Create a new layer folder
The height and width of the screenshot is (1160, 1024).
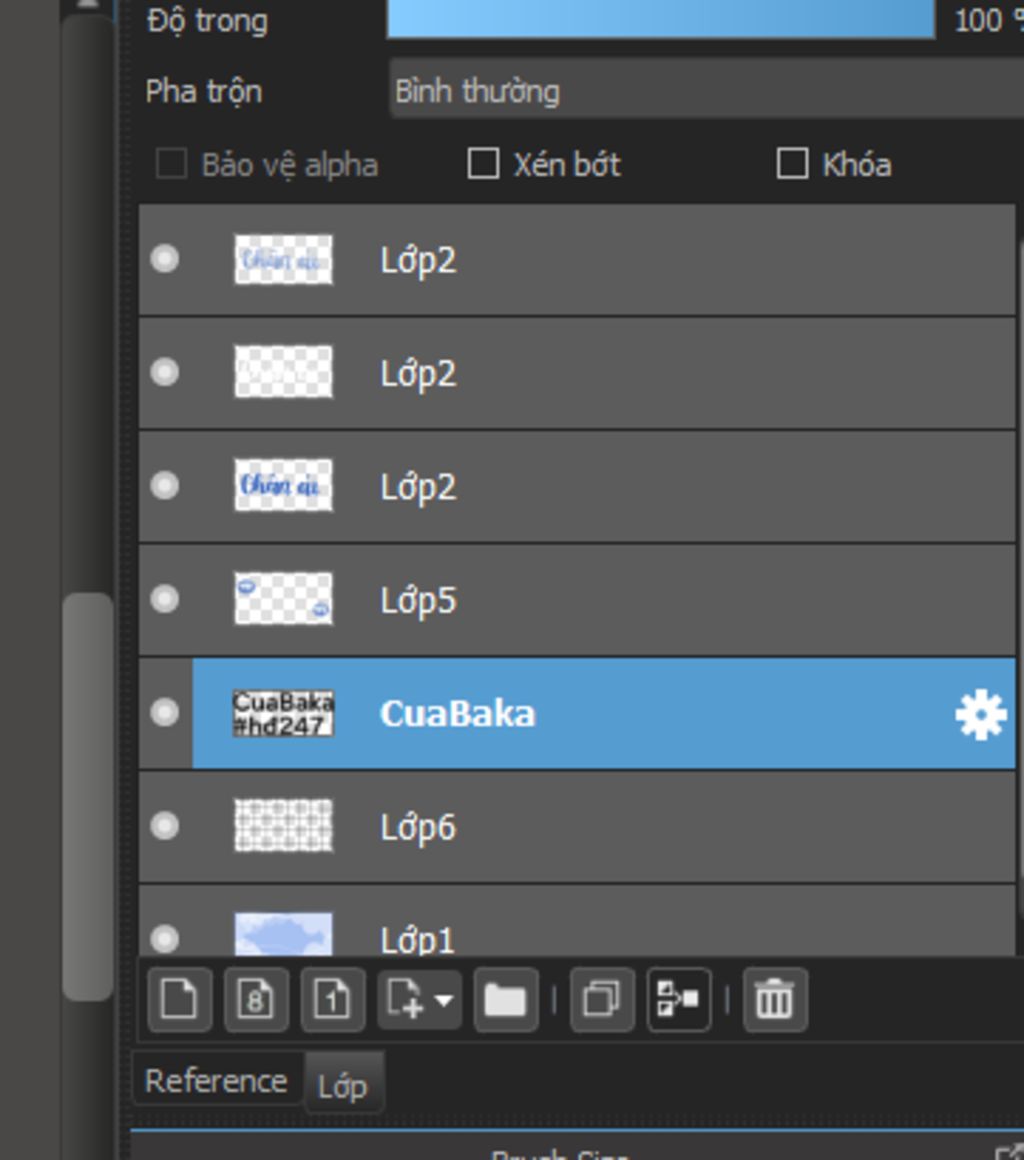click(505, 999)
